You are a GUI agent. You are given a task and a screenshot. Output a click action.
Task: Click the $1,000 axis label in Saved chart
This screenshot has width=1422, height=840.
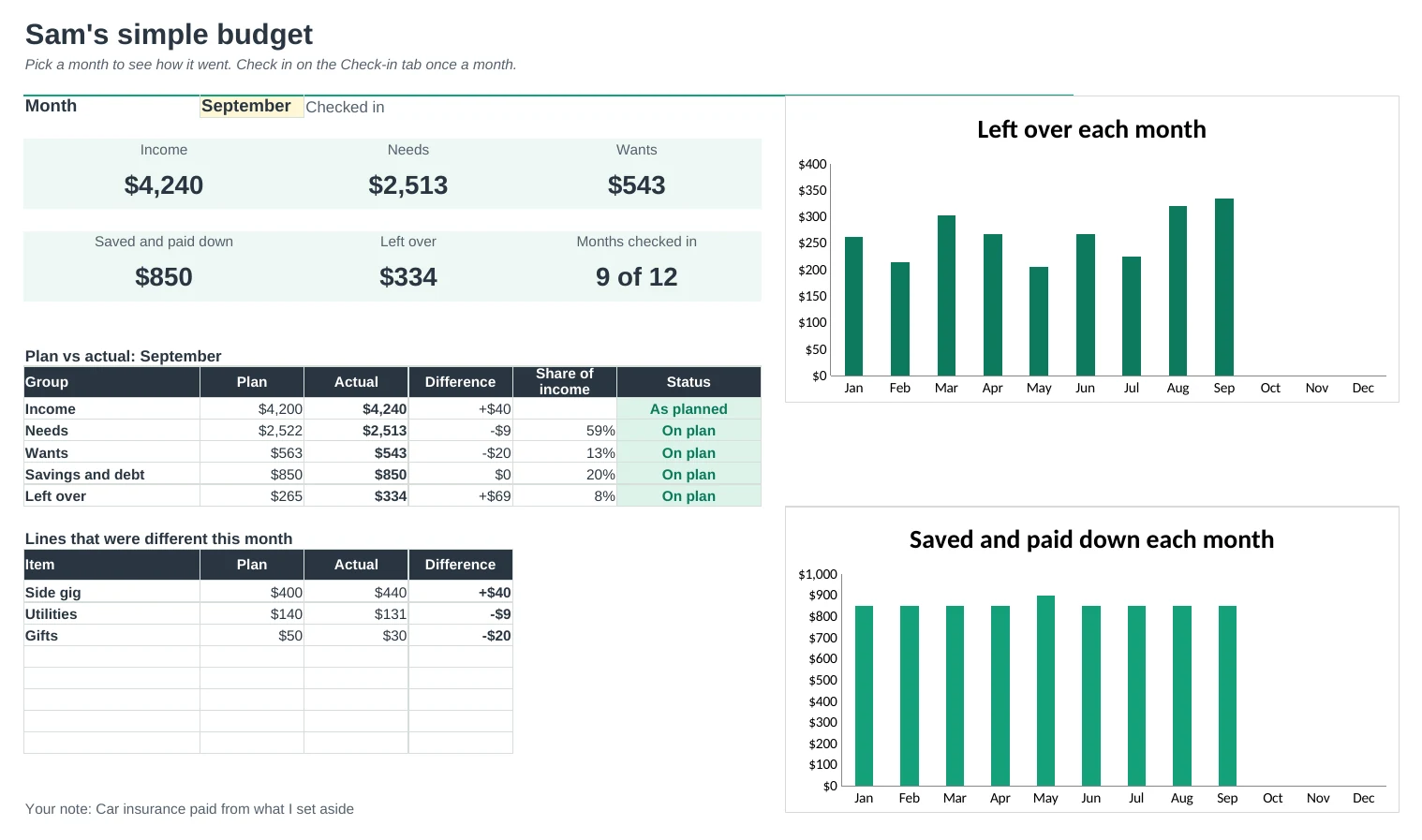[818, 574]
